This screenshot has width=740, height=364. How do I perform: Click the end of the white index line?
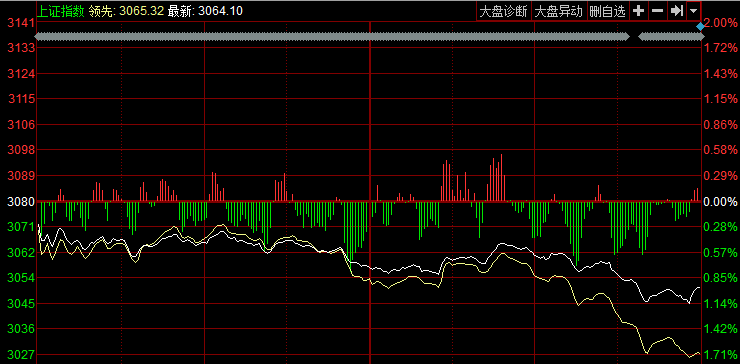click(x=699, y=287)
